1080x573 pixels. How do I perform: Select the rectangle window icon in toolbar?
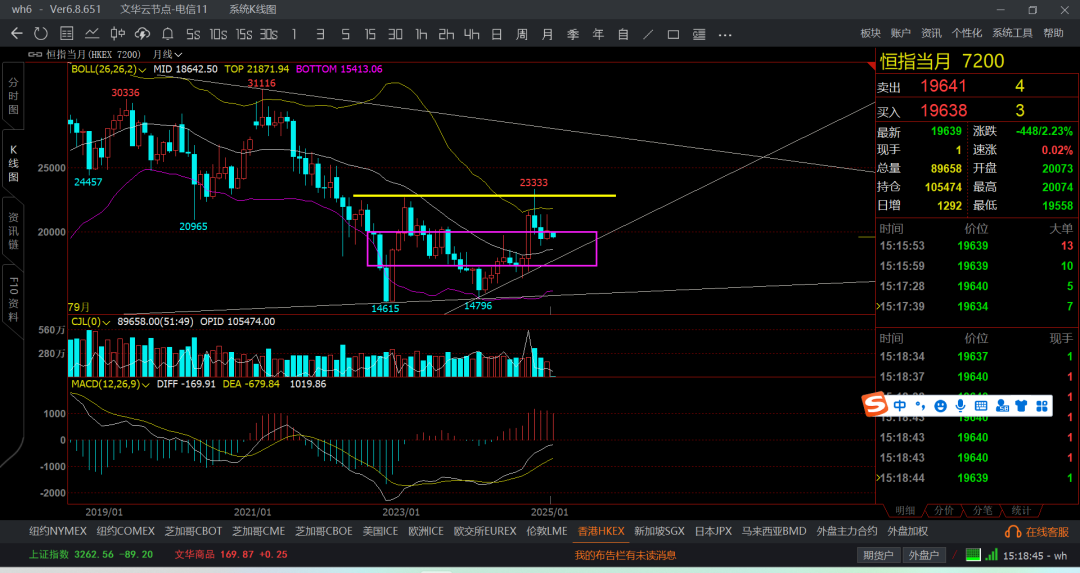(x=674, y=34)
